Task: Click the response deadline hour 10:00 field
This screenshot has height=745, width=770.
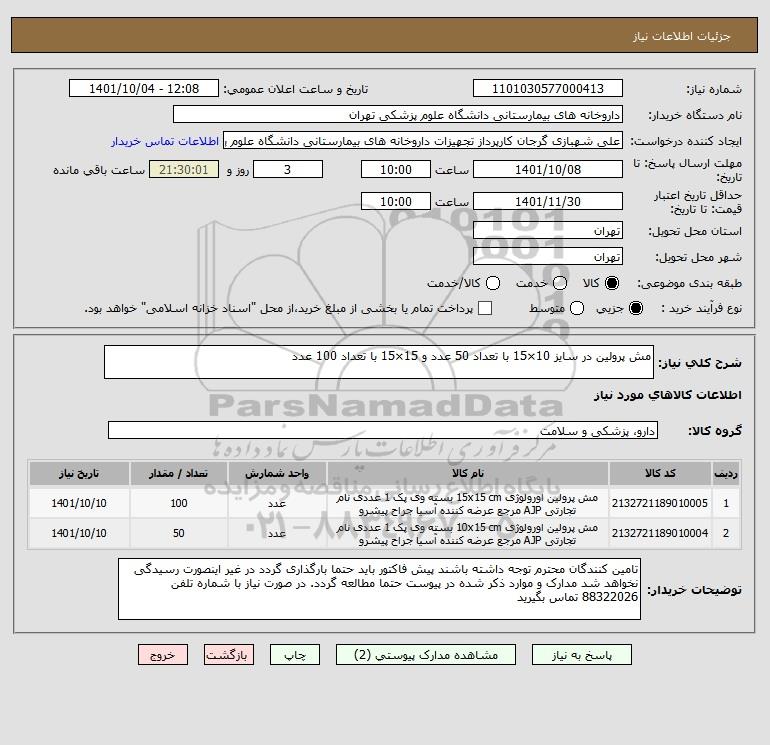Action: pyautogui.click(x=396, y=169)
